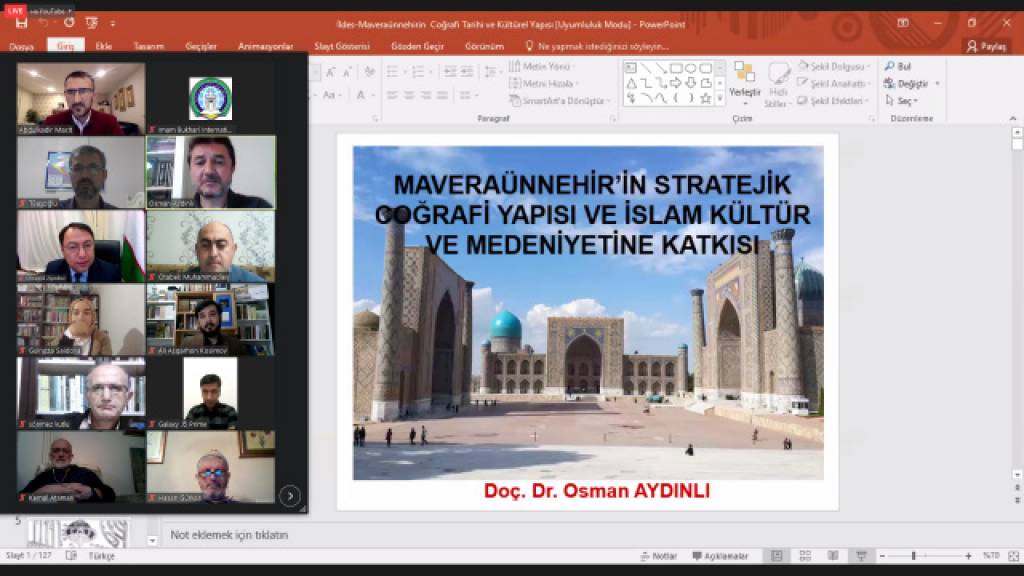Switch to Reading view in status bar
This screenshot has height=576, width=1024.
[833, 555]
